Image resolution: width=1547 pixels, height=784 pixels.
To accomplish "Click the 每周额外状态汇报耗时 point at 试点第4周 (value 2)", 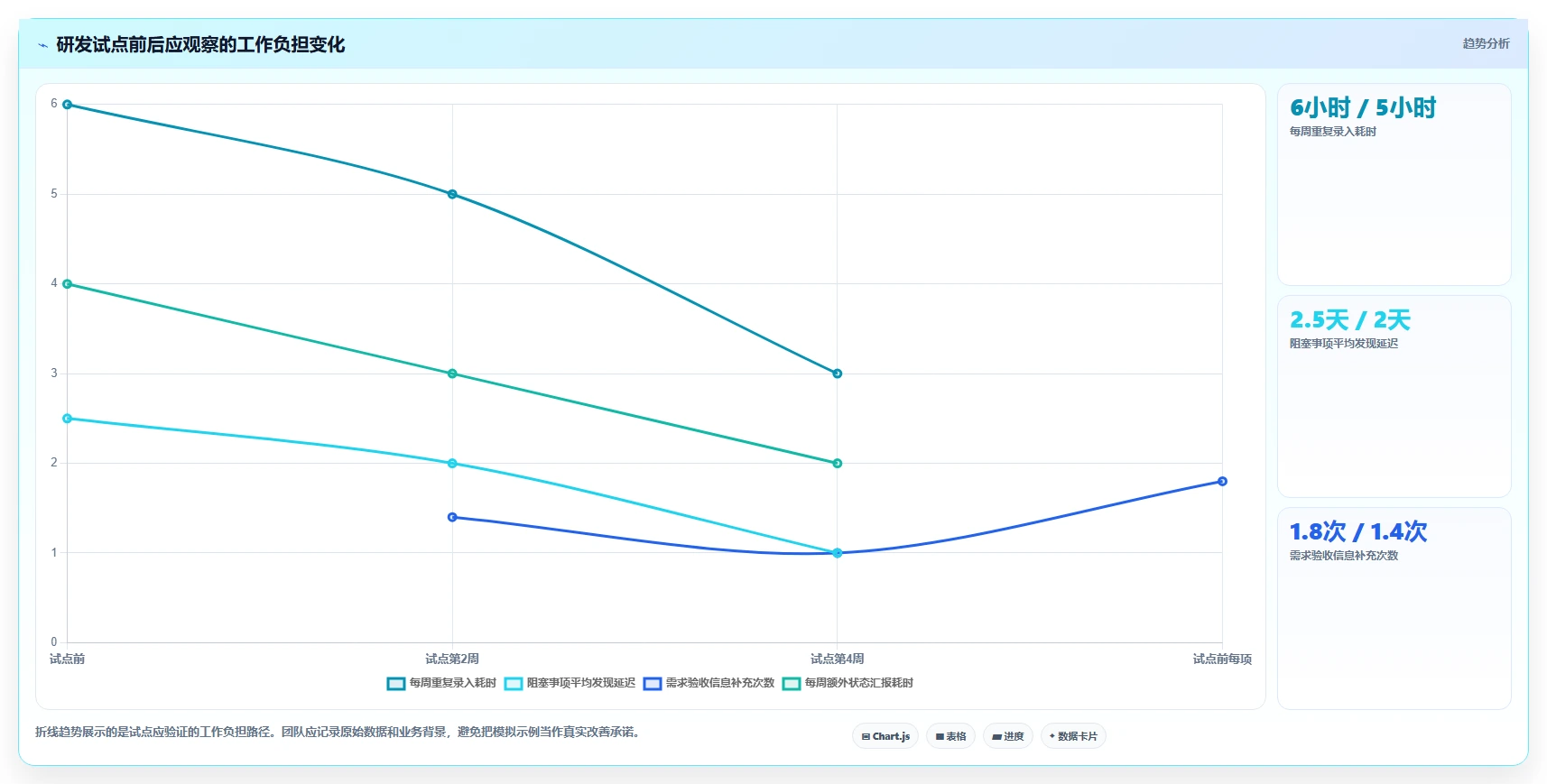I will click(x=837, y=463).
